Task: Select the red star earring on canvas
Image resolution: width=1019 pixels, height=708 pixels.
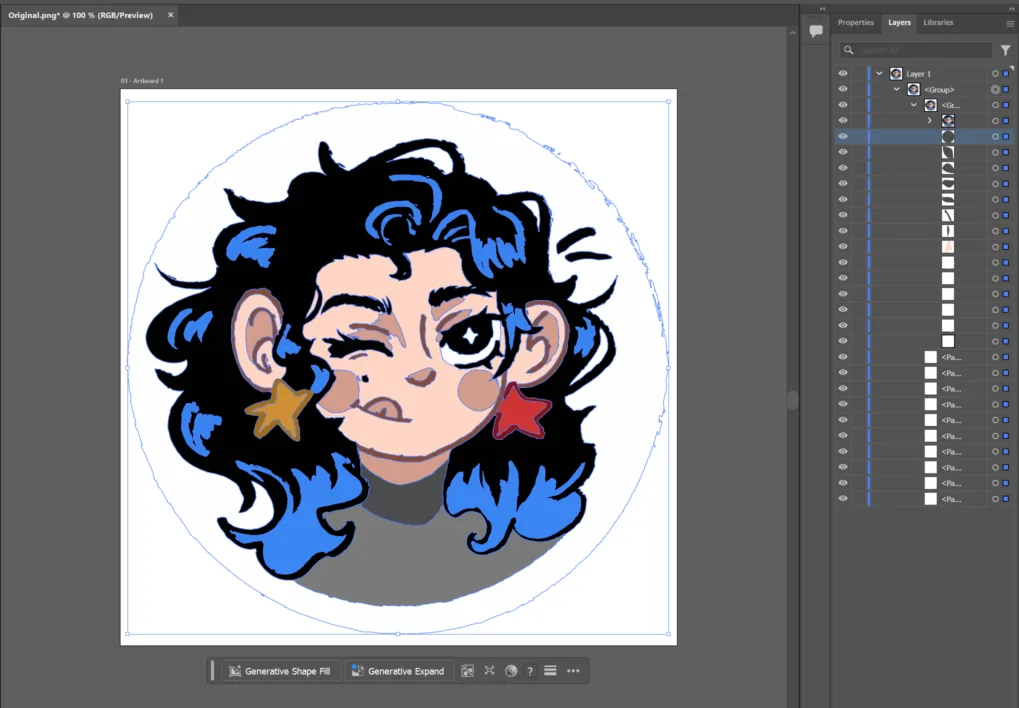Action: click(521, 412)
